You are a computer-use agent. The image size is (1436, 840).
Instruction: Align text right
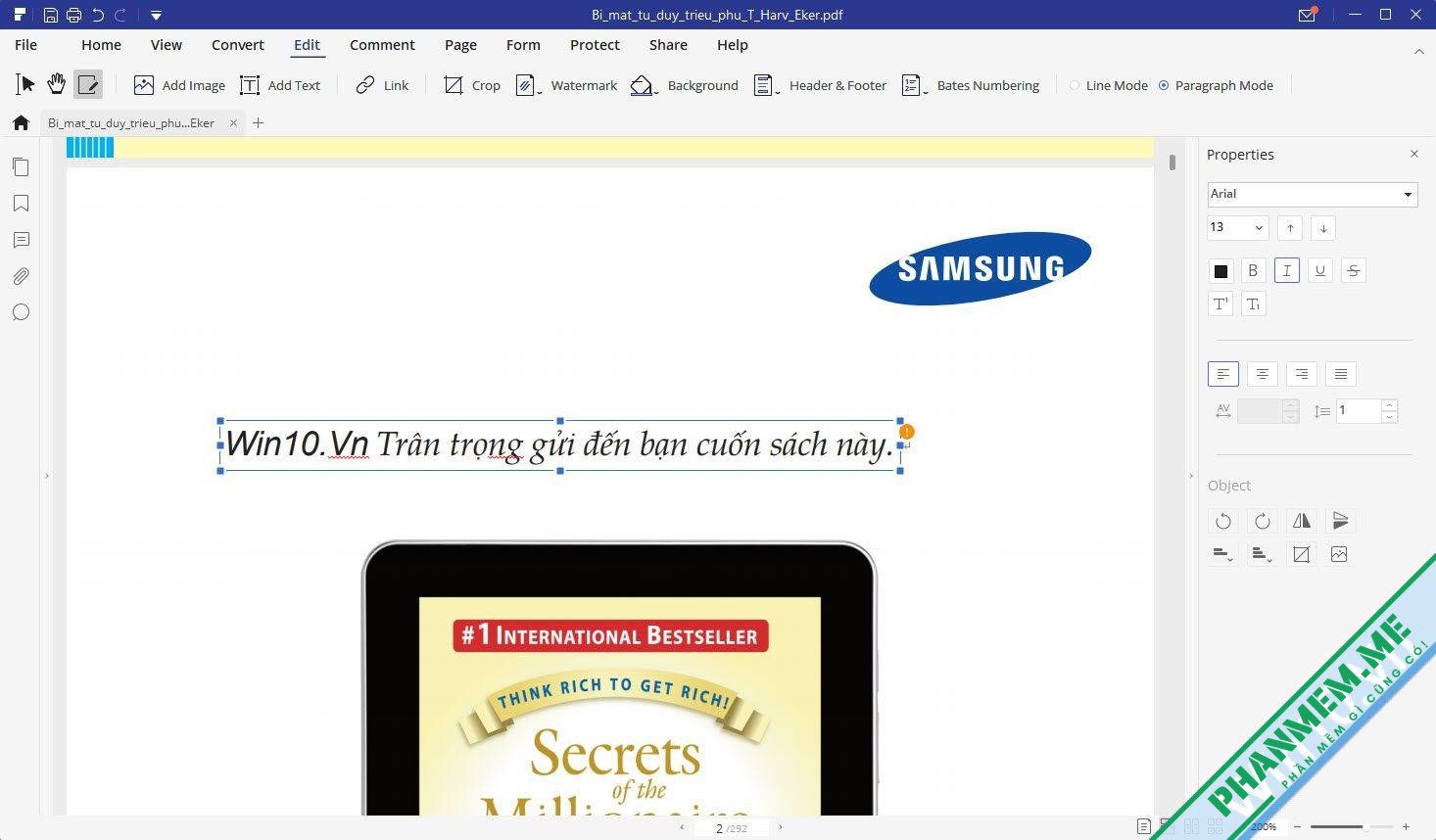[1301, 374]
